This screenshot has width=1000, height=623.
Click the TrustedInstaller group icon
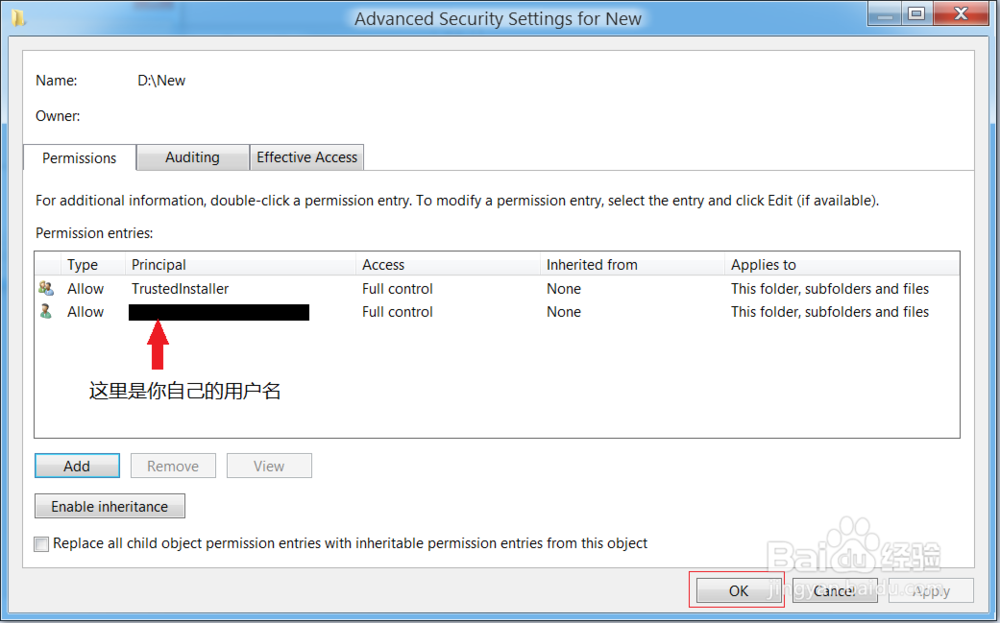pos(46,289)
